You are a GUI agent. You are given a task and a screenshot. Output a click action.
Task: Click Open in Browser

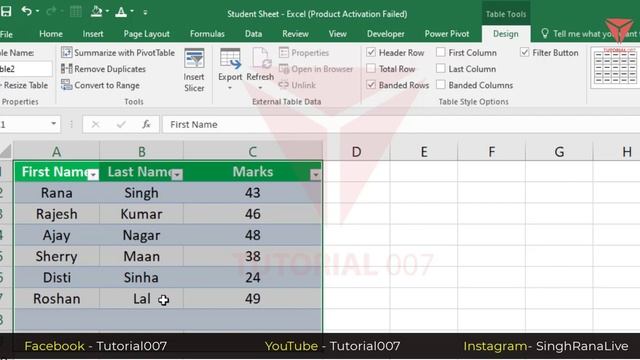tap(316, 69)
